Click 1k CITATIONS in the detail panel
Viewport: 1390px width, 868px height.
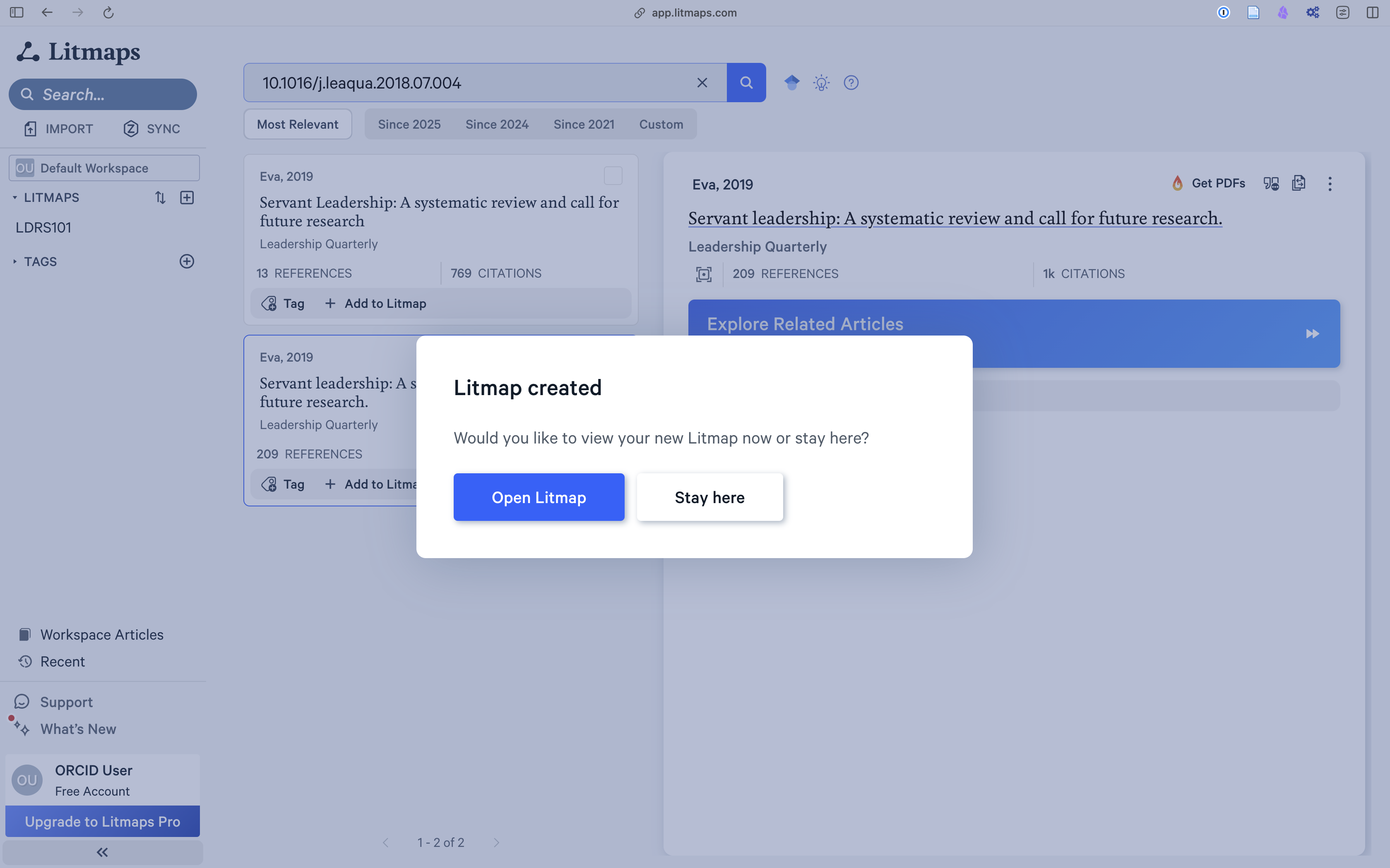point(1084,274)
